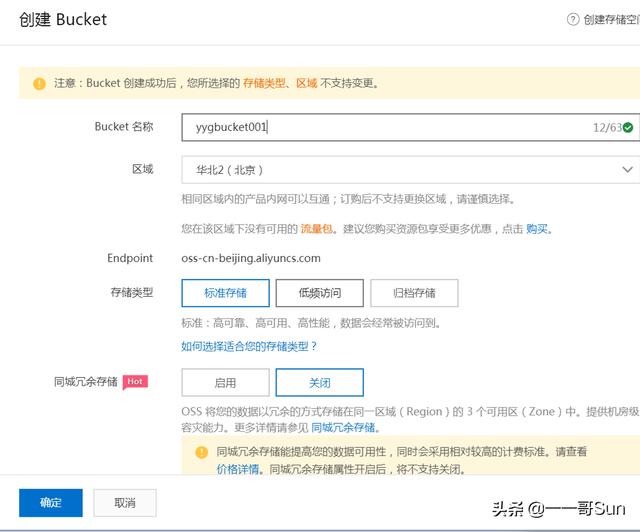Image resolution: width=640 pixels, height=532 pixels.
Task: Click the orange 存储类型 text in 注意 banner
Action: tap(264, 83)
